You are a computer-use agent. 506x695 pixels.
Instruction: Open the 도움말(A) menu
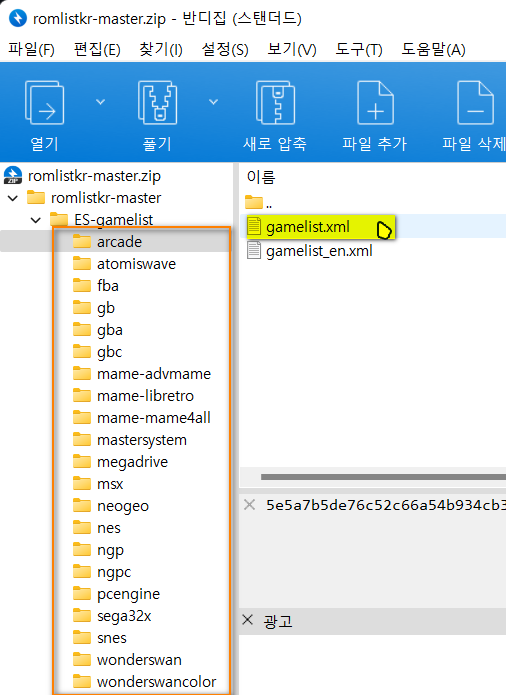coord(433,49)
